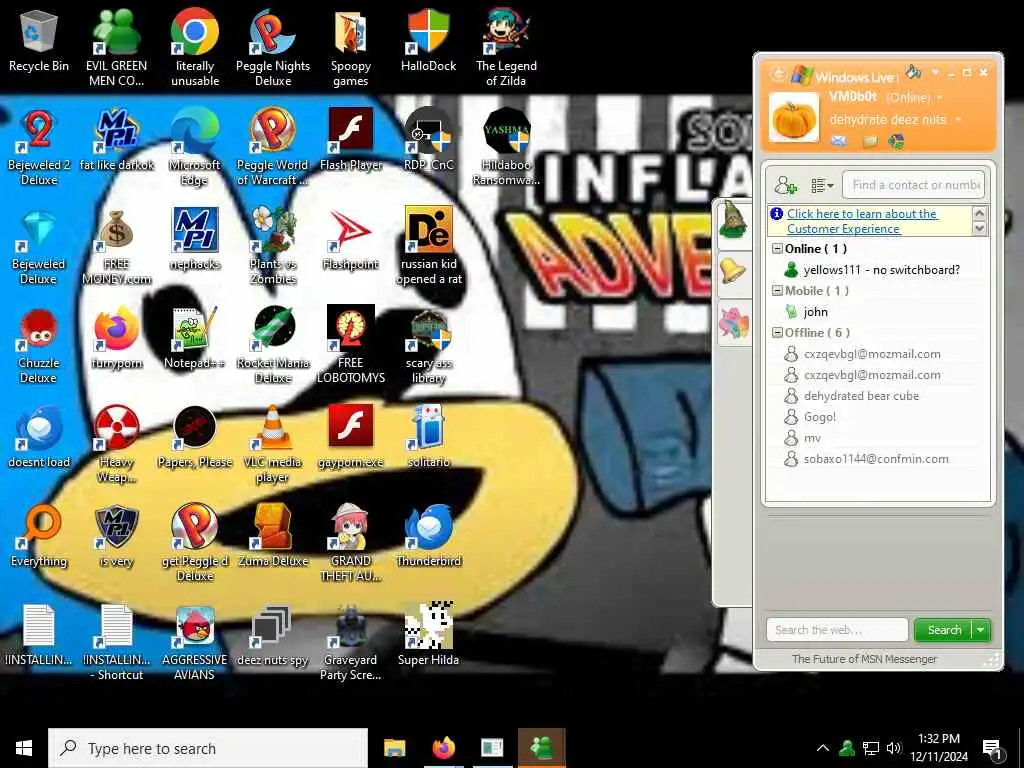Image resolution: width=1024 pixels, height=768 pixels.
Task: Click the green Search button
Action: point(944,630)
